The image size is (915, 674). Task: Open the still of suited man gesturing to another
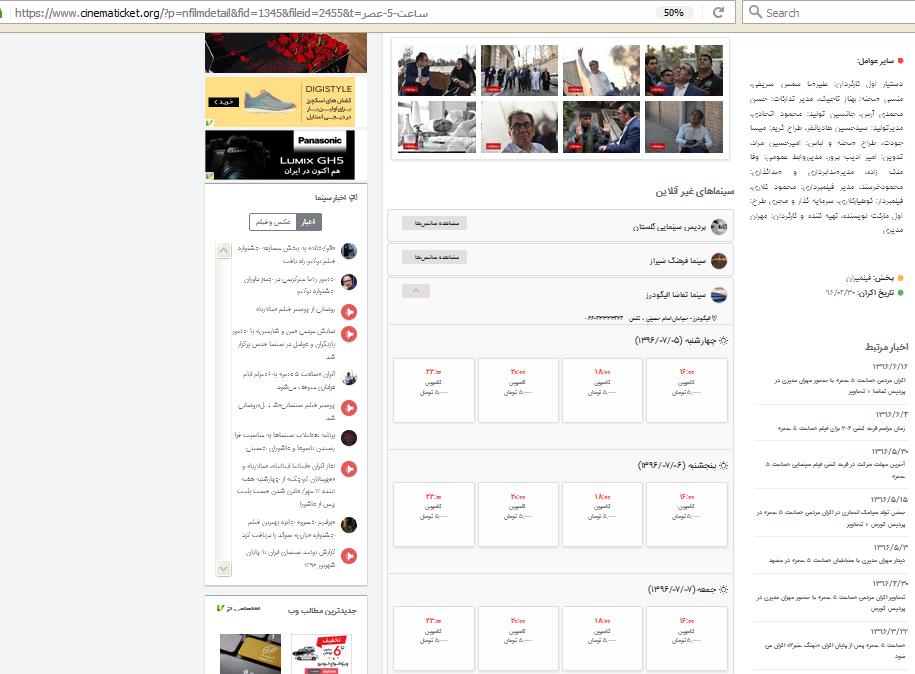[x=602, y=127]
